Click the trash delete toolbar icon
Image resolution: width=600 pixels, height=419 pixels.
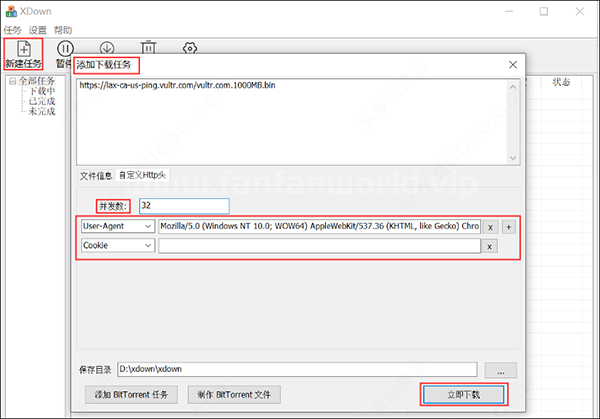[148, 47]
